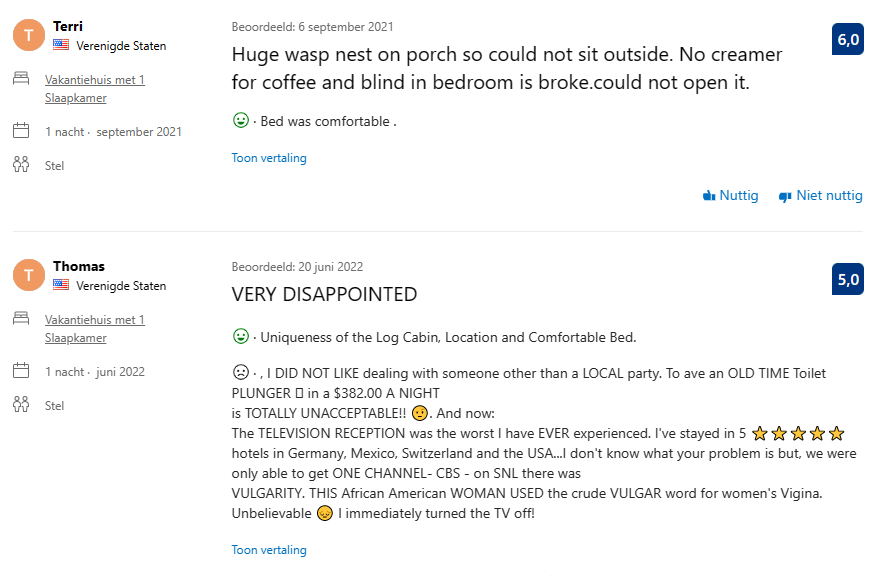Open Thomas's 'Vakantiehuis met 1 Slaapkamer' link
887x577 pixels.
pos(95,320)
